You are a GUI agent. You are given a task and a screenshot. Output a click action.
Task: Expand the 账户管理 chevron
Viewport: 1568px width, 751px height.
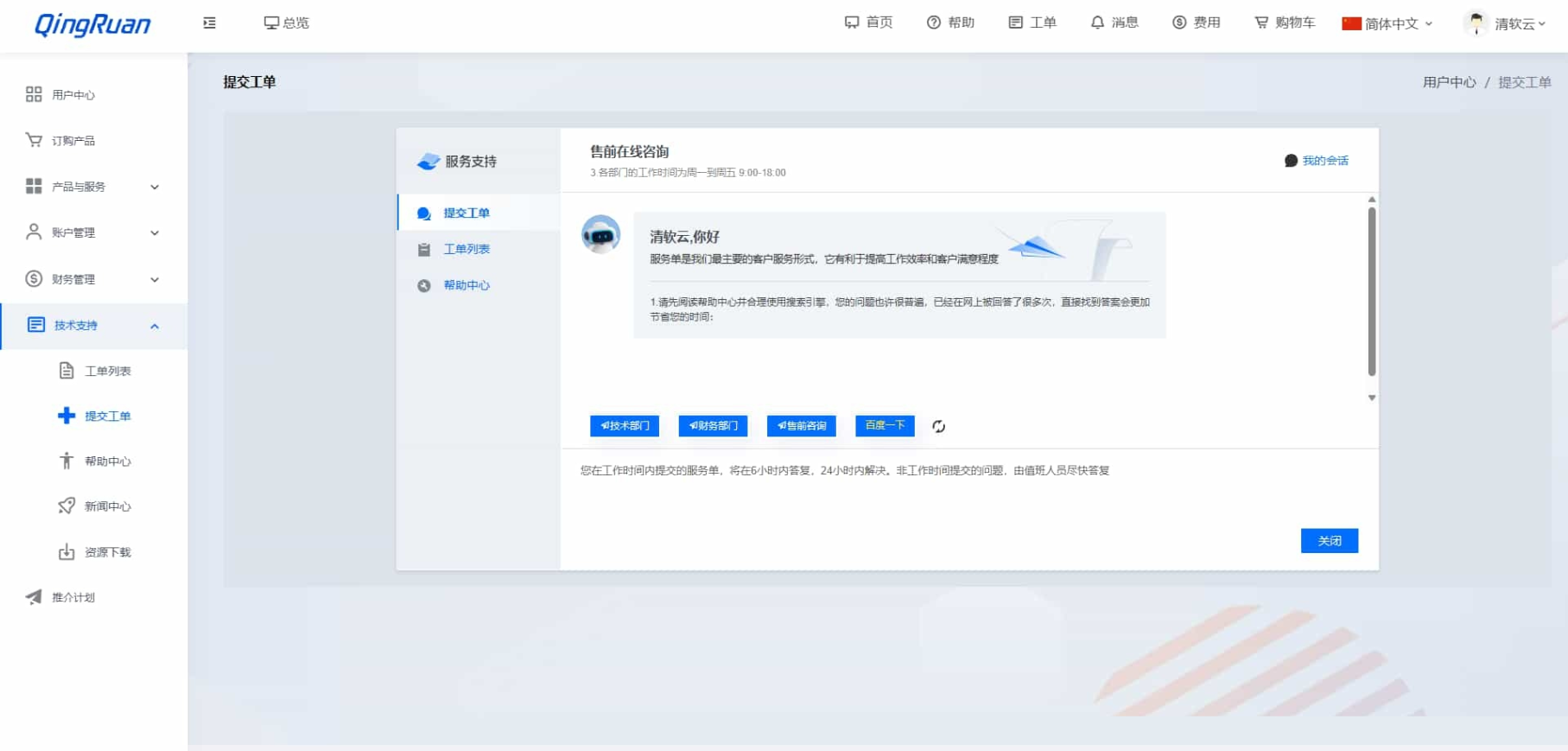(x=155, y=232)
